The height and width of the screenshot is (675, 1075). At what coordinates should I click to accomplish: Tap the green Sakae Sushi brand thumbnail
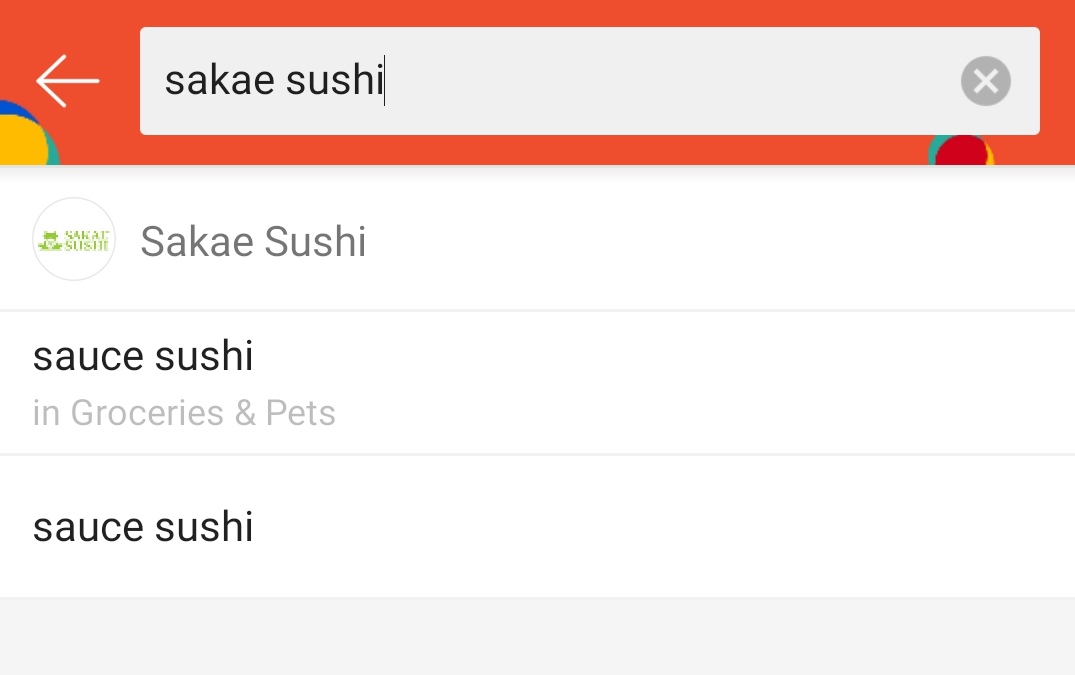pyautogui.click(x=74, y=240)
